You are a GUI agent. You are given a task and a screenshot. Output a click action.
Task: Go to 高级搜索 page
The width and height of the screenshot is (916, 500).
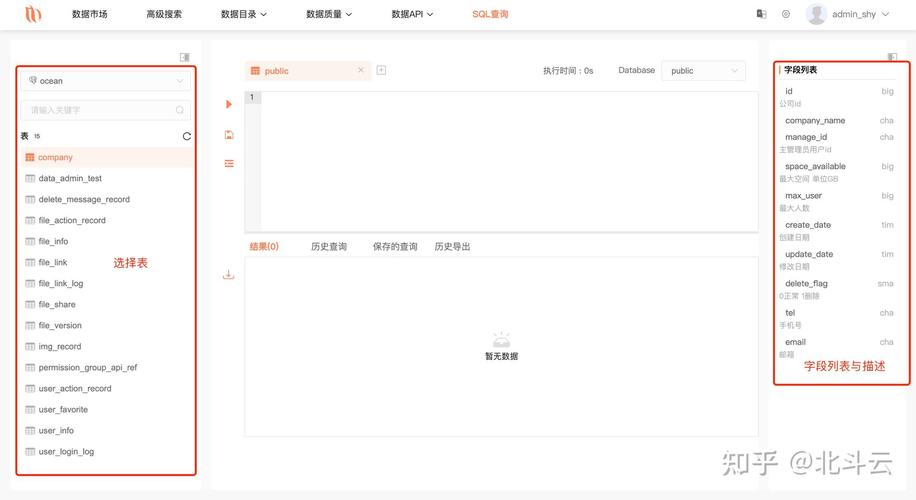pos(164,14)
